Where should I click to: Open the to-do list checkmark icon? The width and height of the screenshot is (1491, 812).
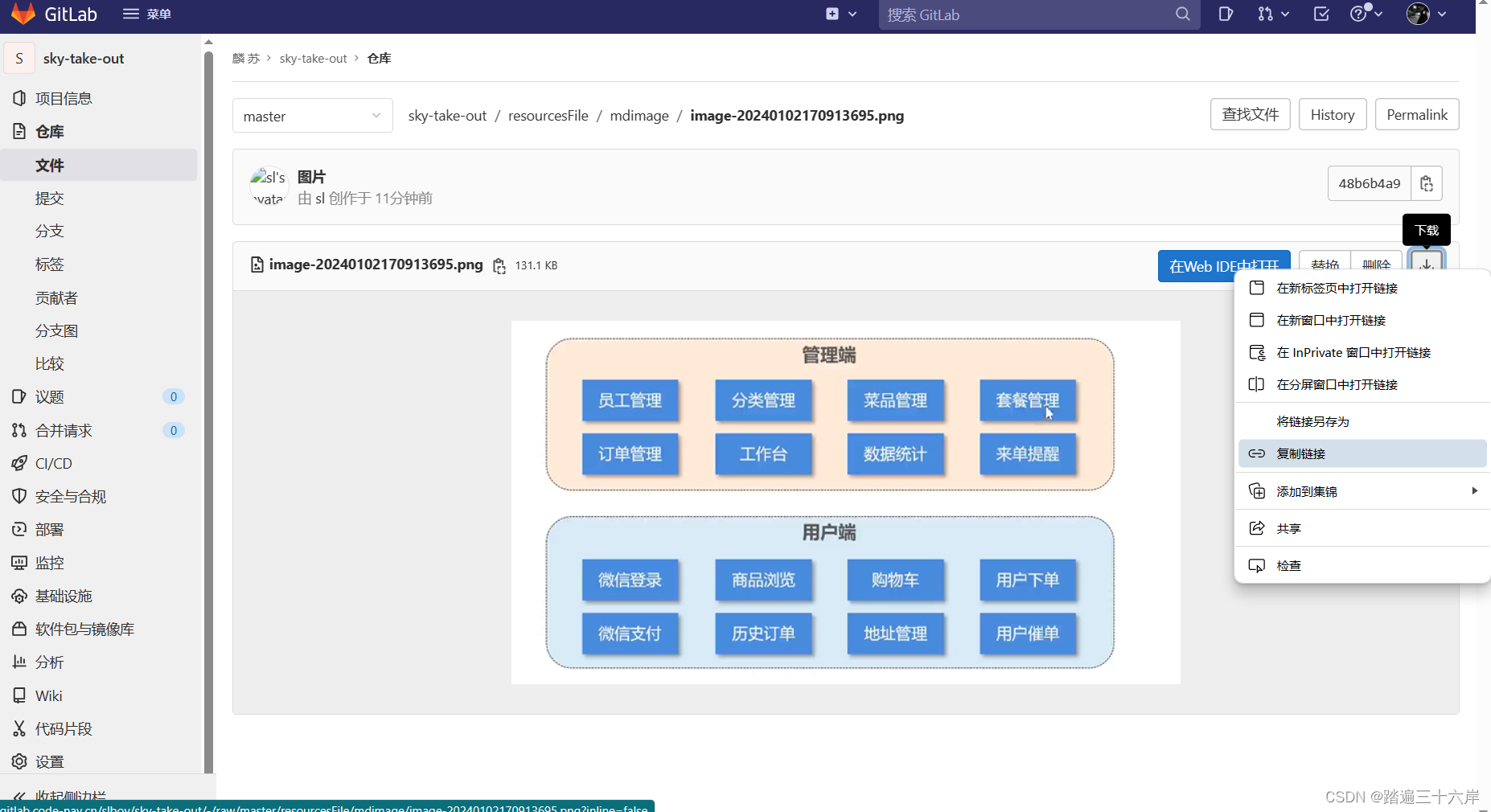coord(1321,14)
